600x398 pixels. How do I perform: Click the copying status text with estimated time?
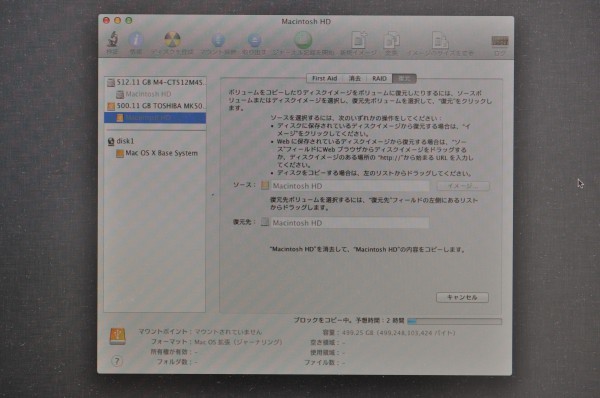(x=349, y=321)
